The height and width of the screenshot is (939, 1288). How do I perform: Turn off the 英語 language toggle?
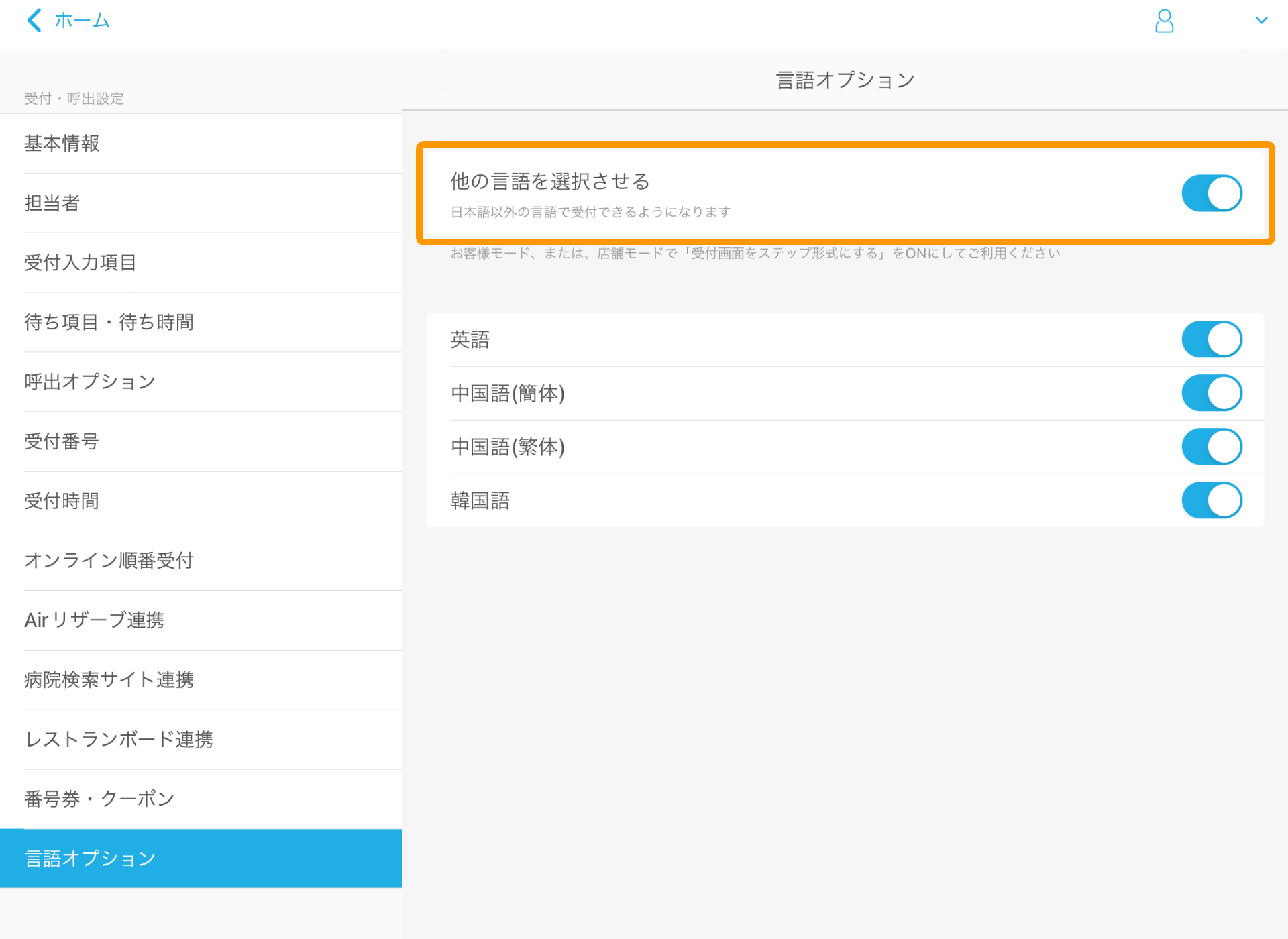coord(1211,339)
